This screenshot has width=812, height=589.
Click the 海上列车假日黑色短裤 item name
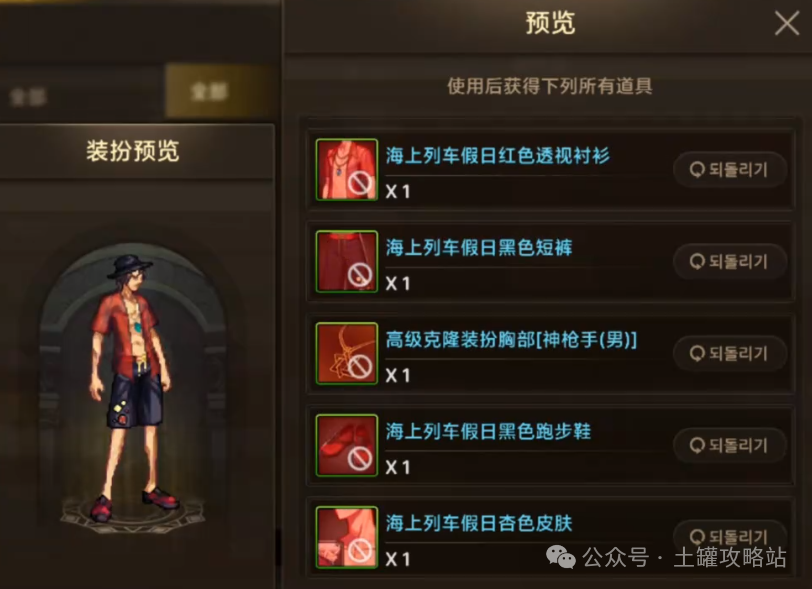[479, 248]
